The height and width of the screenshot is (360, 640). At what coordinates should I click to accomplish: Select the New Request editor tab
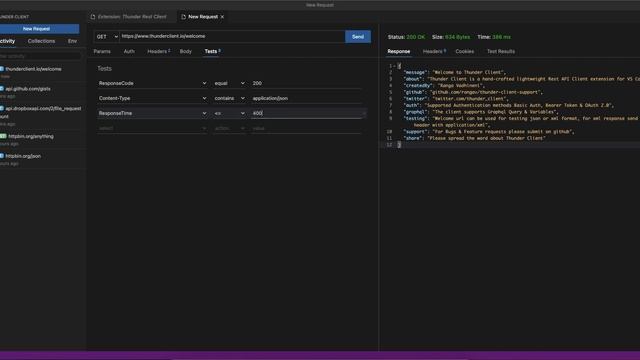[202, 17]
